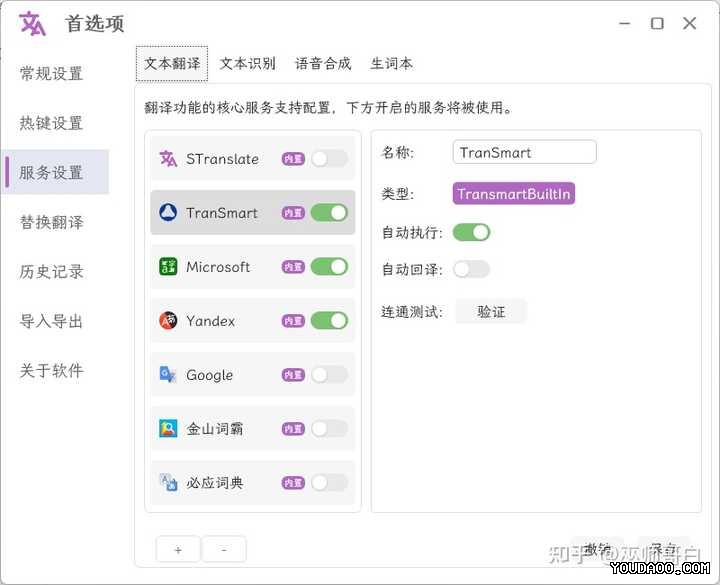Click the TranSmart service icon
The height and width of the screenshot is (585, 720).
[168, 213]
